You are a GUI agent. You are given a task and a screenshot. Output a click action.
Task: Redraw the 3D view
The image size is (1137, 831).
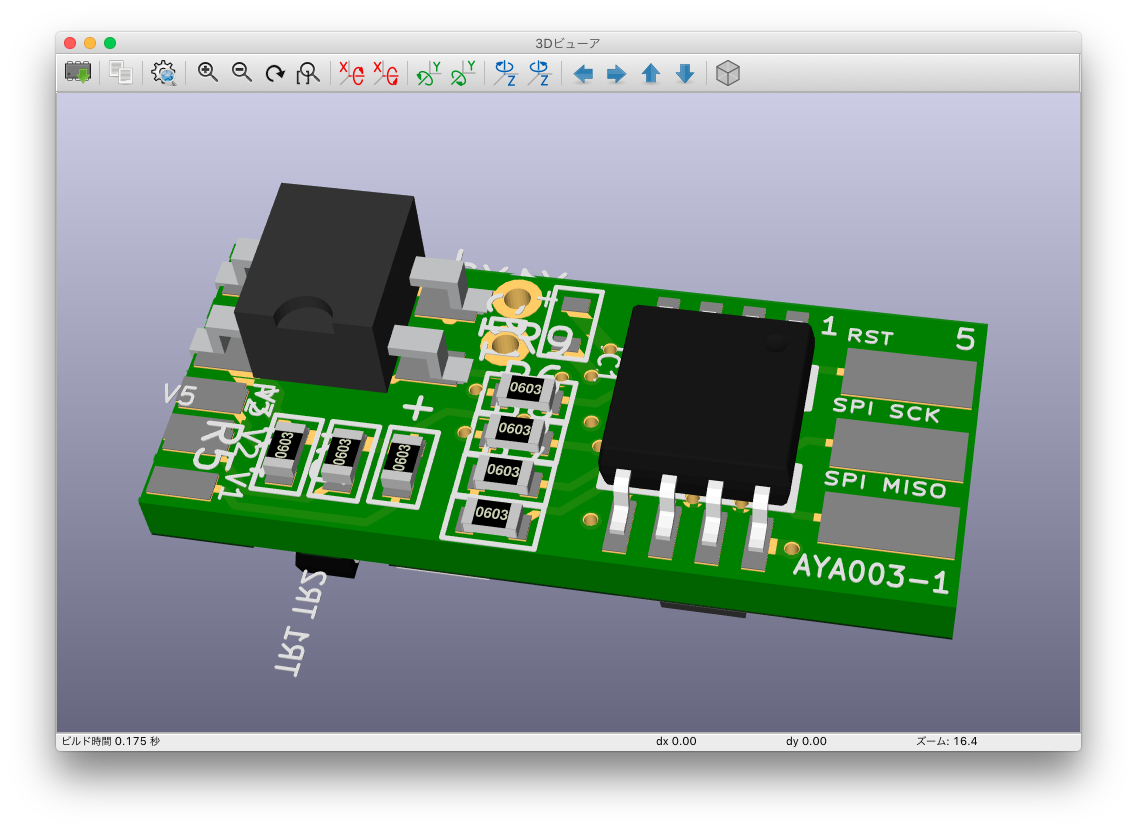pos(275,73)
